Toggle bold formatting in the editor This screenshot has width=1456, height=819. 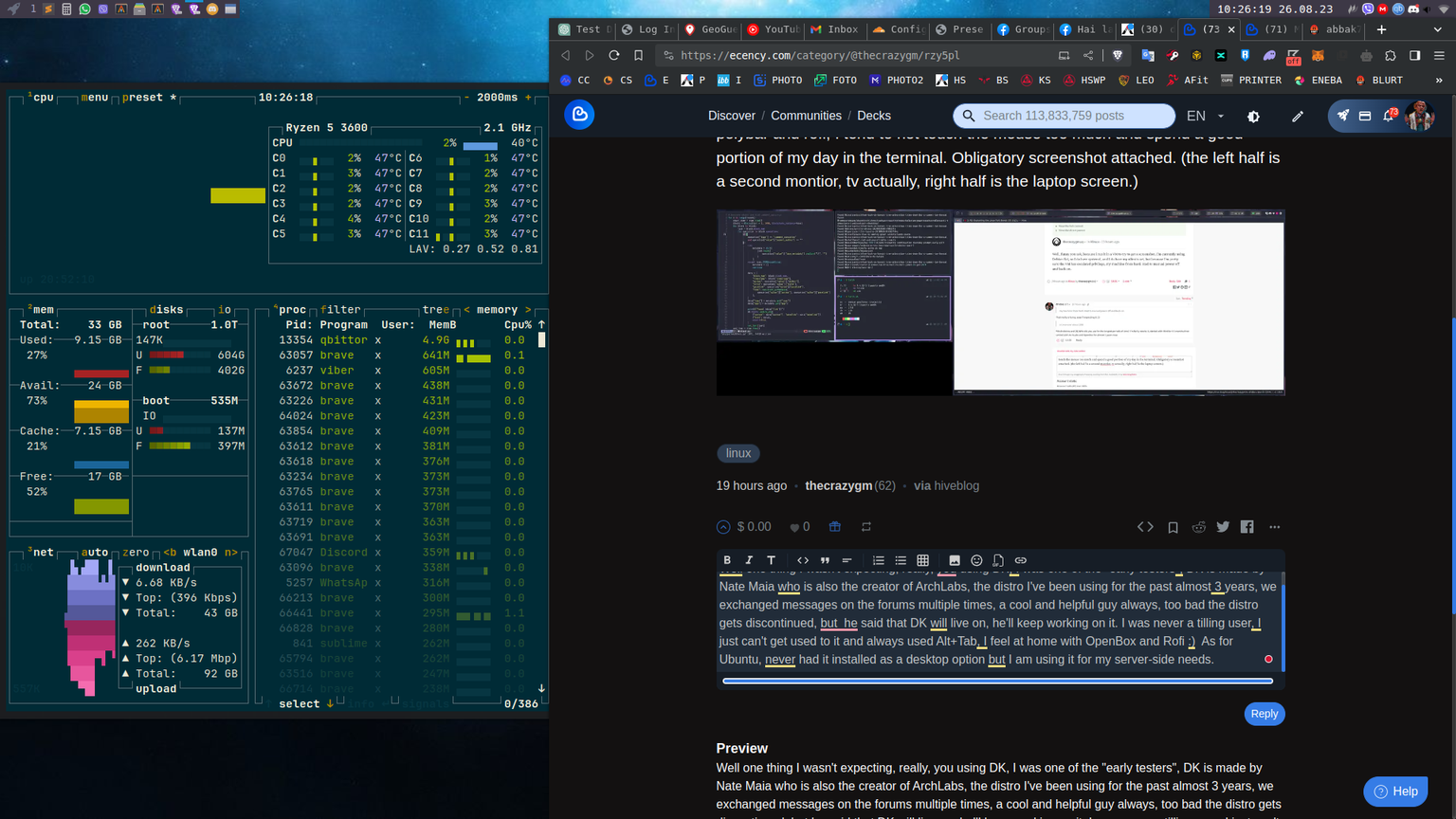727,560
